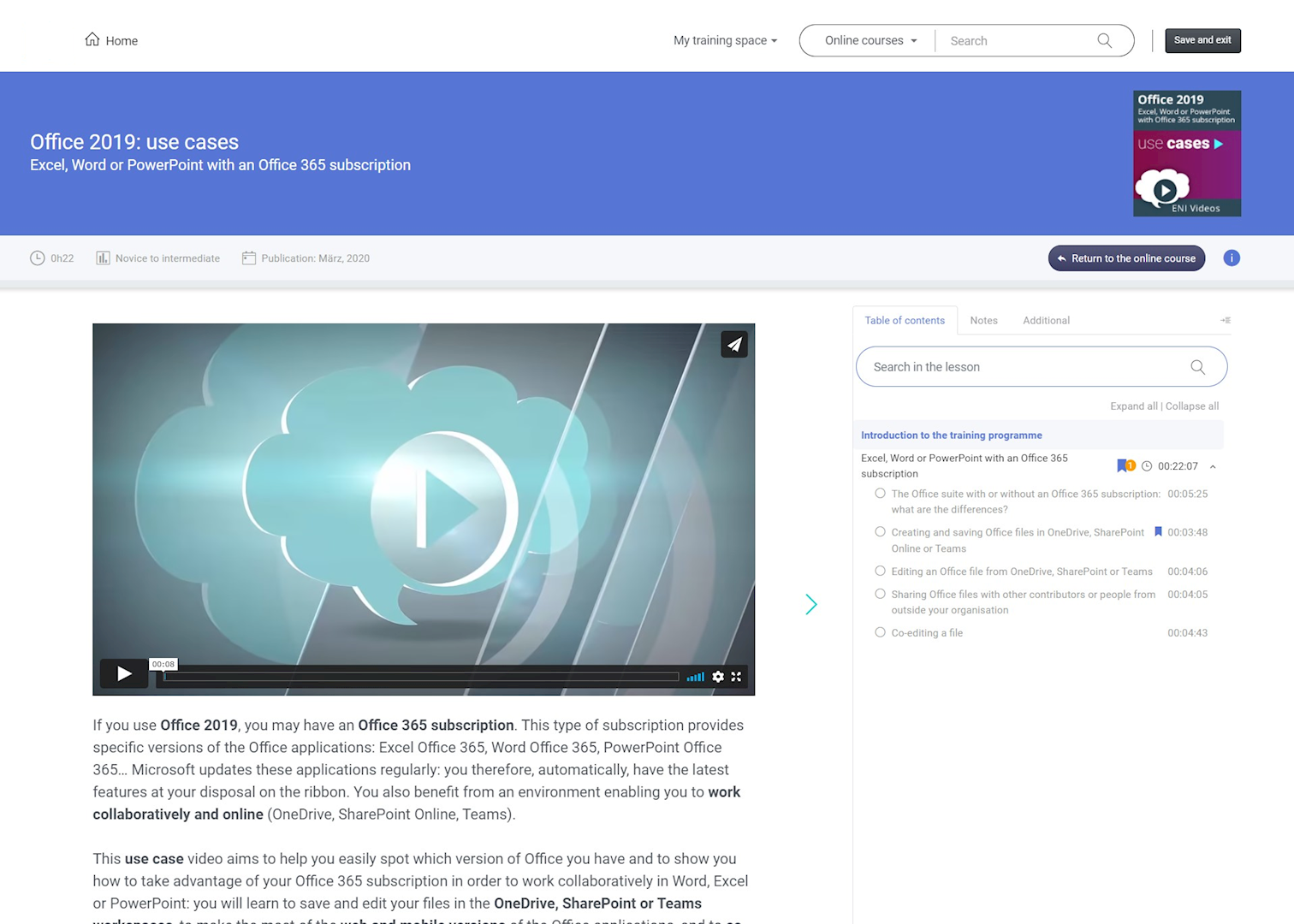Click the 00:04:43 duration text
Viewport: 1294px width, 924px height.
tap(1188, 633)
